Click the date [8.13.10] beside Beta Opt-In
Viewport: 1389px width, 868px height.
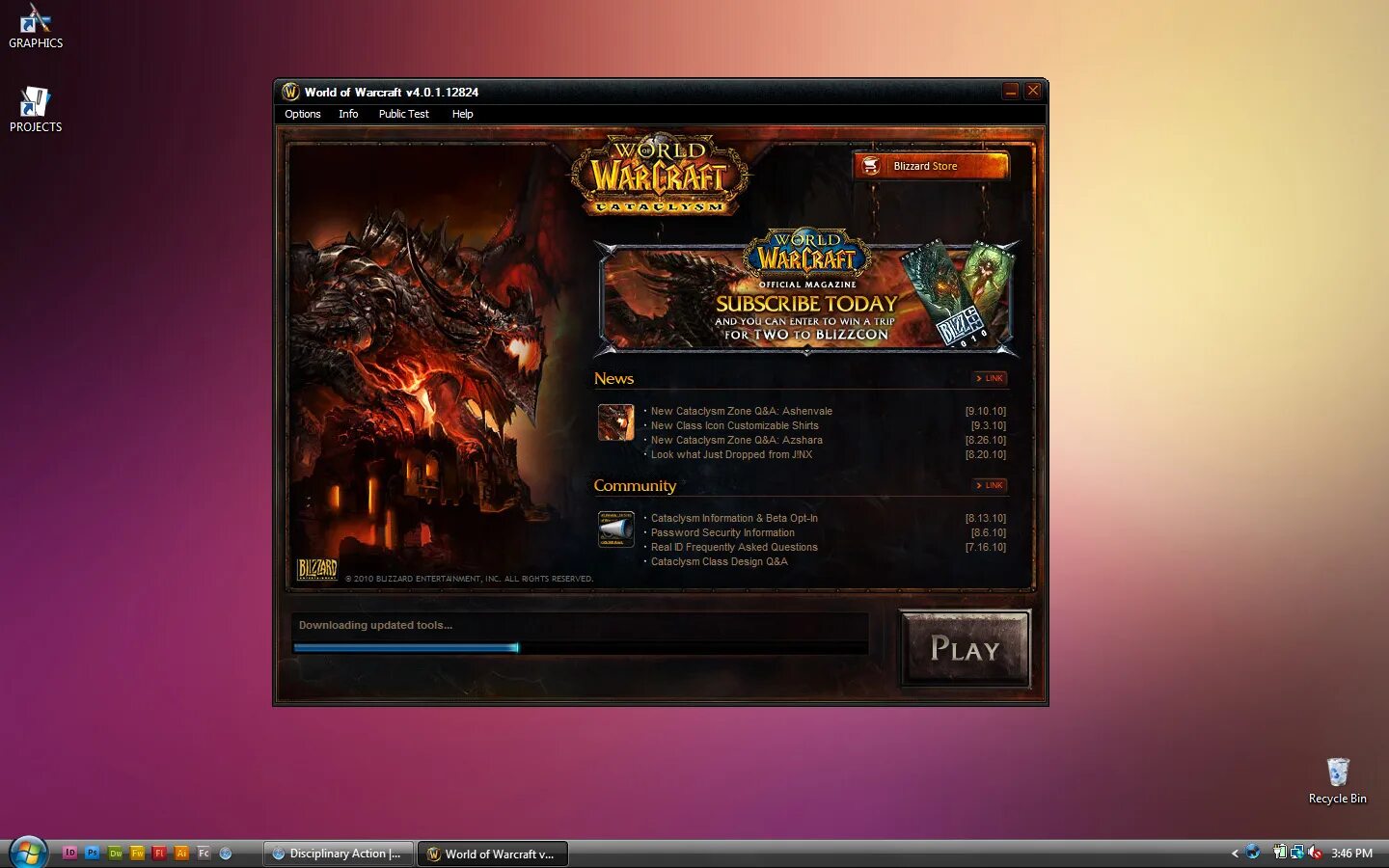coord(985,518)
